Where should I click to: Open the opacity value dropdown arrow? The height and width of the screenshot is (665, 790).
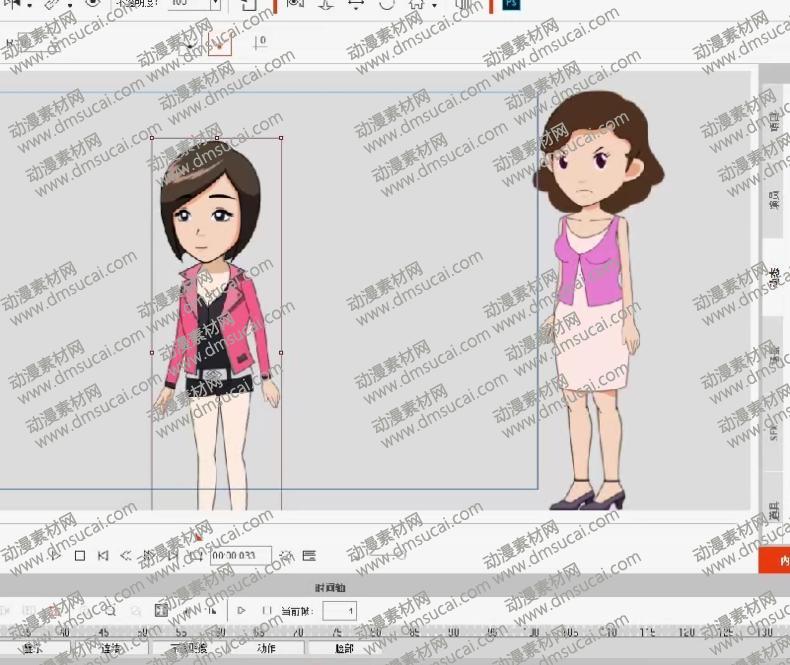[x=216, y=4]
